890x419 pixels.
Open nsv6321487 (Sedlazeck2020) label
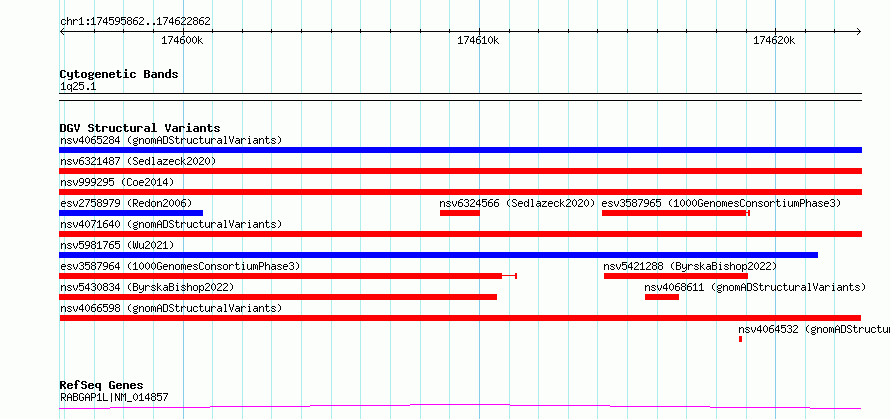[x=138, y=161]
